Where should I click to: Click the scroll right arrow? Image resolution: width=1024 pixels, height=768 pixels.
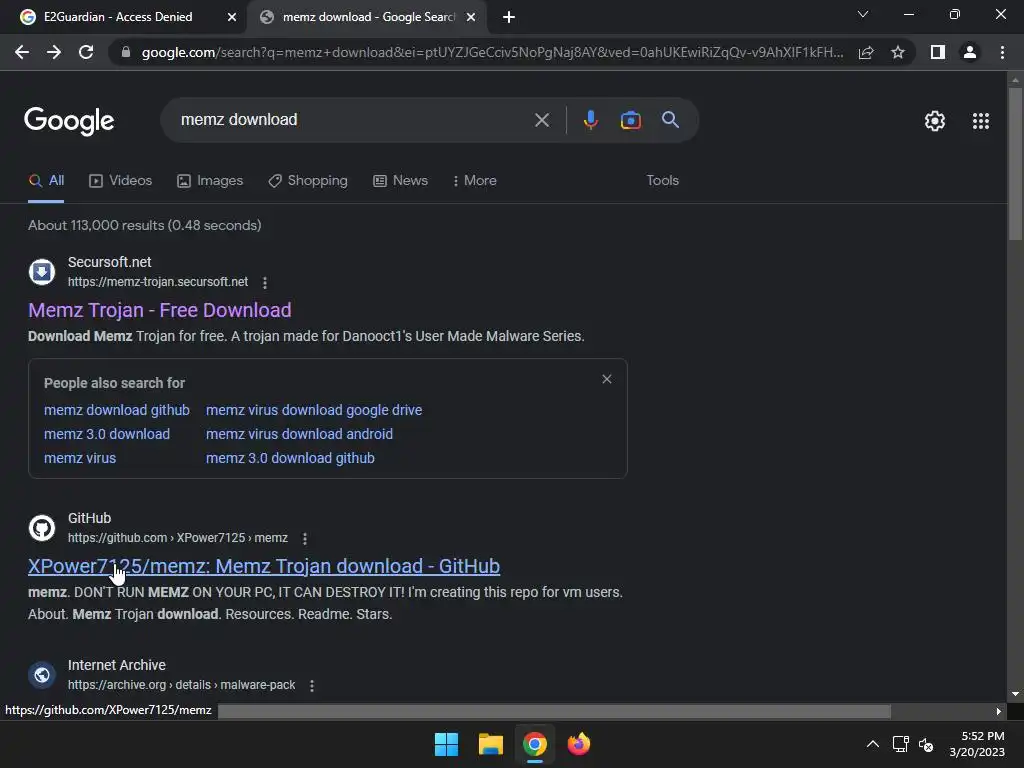tap(998, 711)
